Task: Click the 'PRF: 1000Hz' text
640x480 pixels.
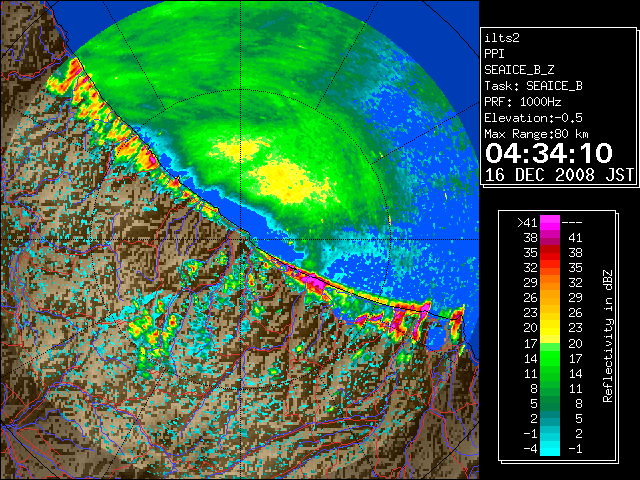Action: 523,102
